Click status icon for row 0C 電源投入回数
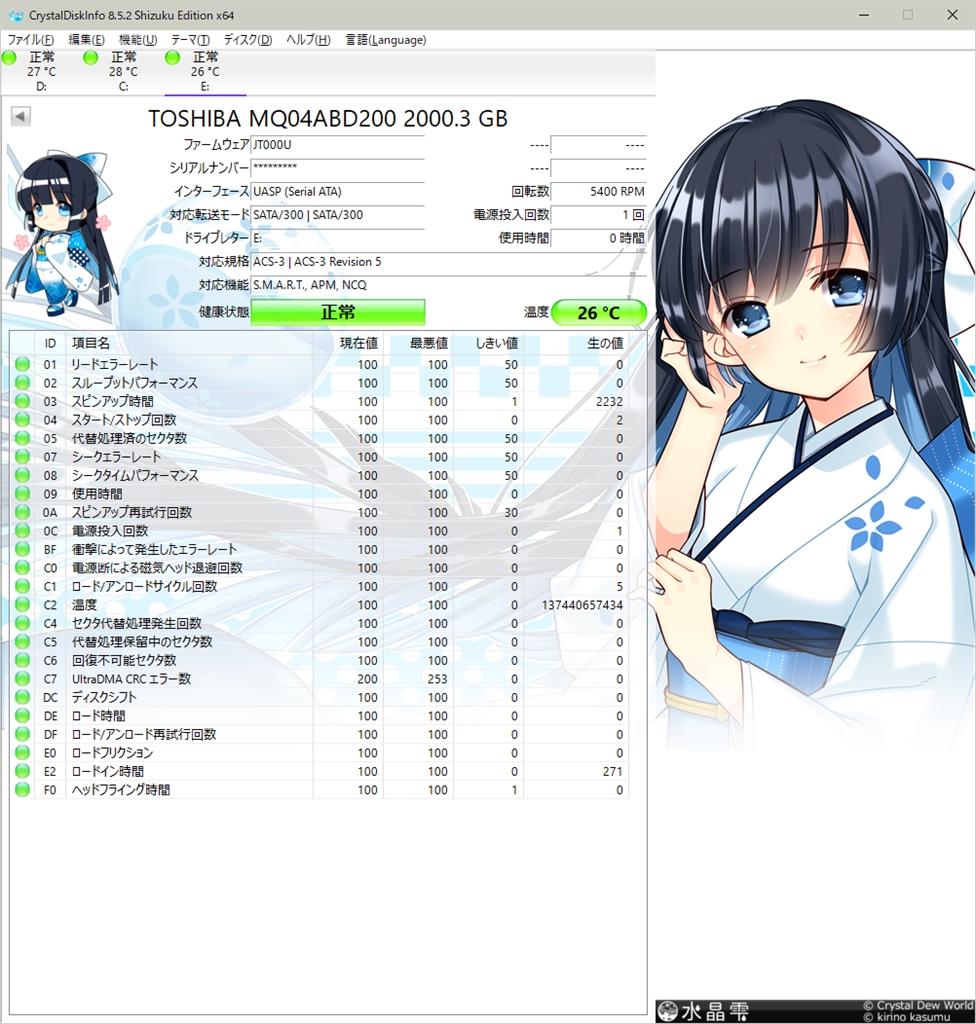Viewport: 976px width, 1024px height. pos(22,531)
